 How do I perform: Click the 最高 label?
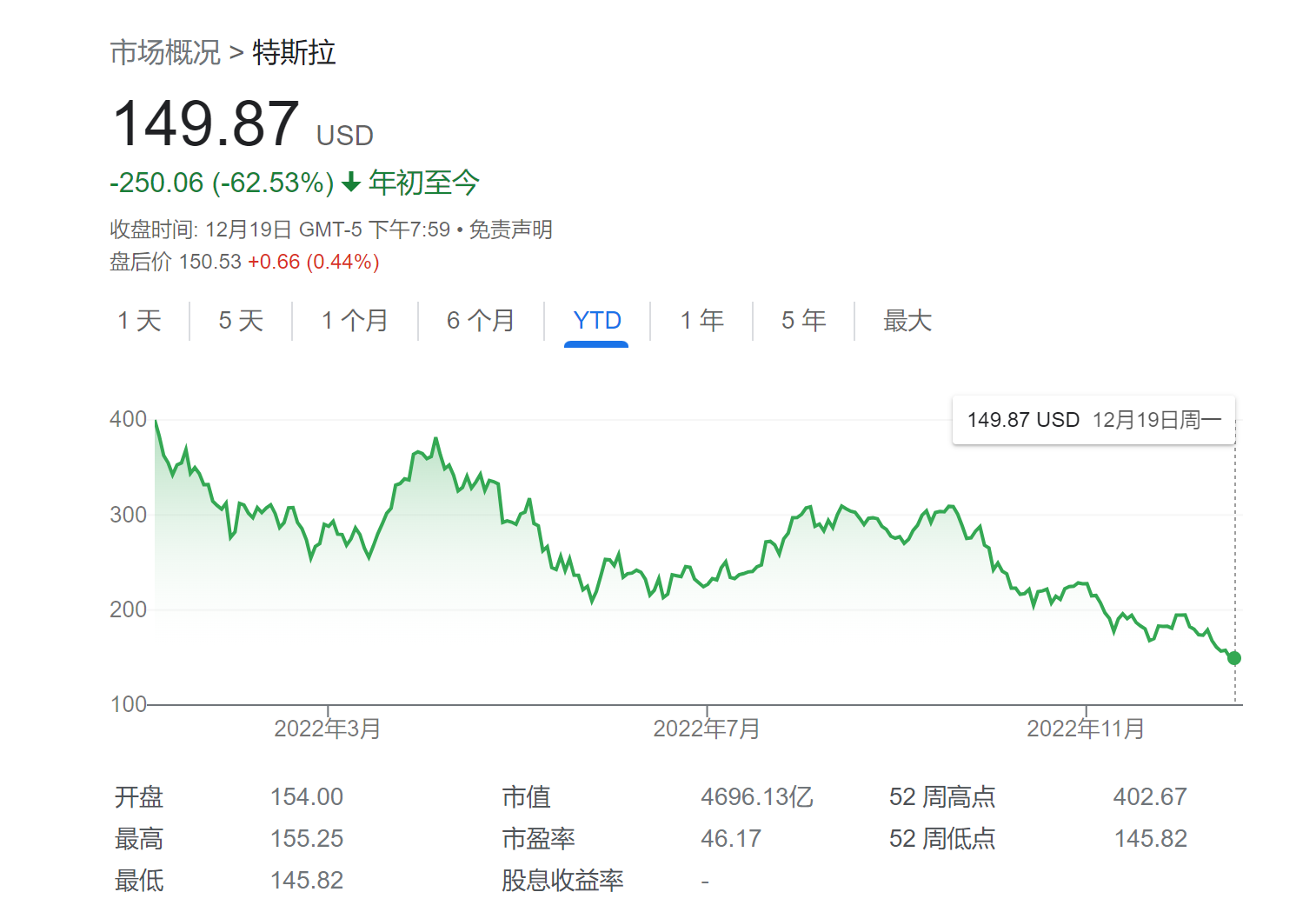[139, 838]
